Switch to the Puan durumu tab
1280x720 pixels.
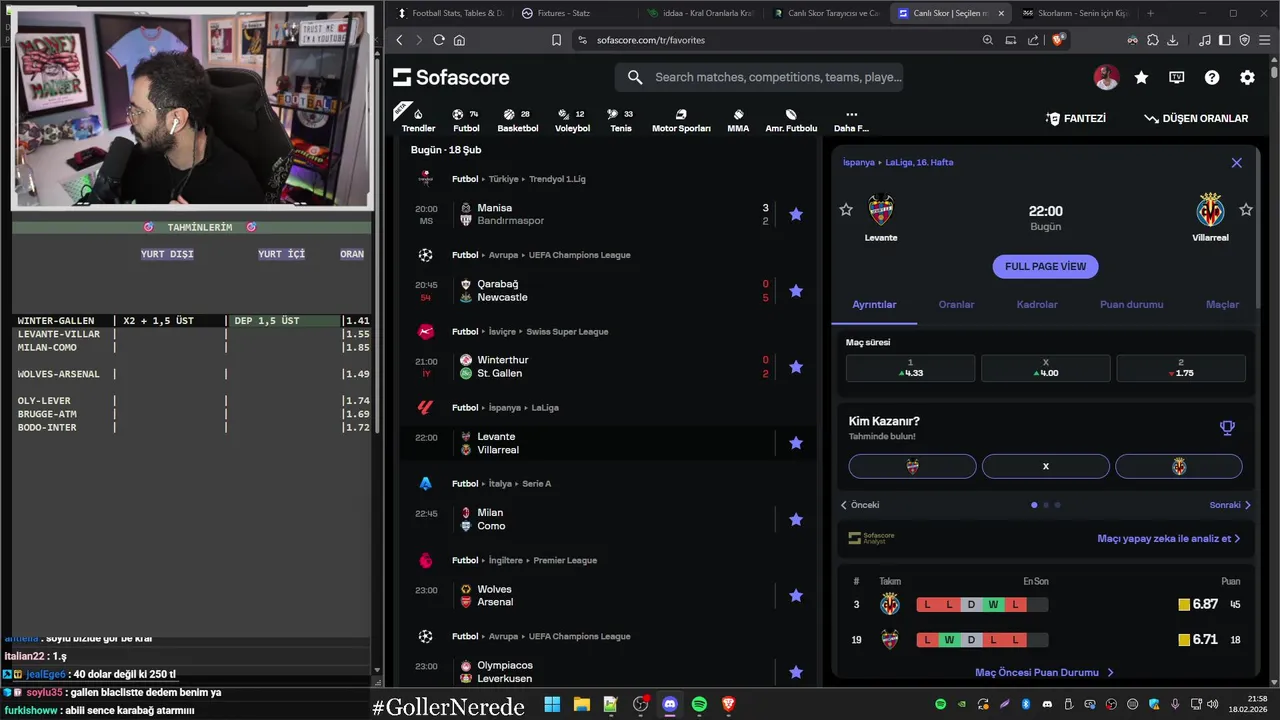1131,304
